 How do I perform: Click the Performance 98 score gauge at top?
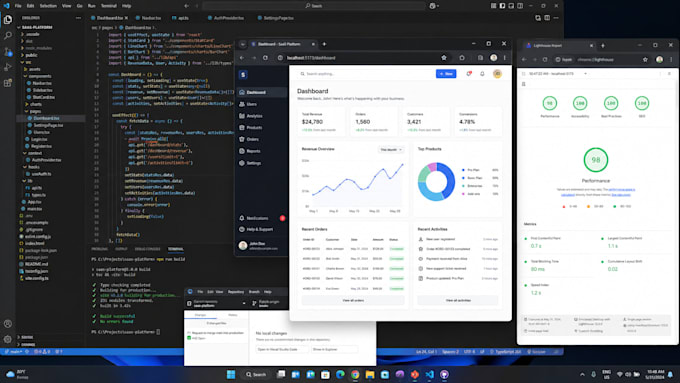549,103
